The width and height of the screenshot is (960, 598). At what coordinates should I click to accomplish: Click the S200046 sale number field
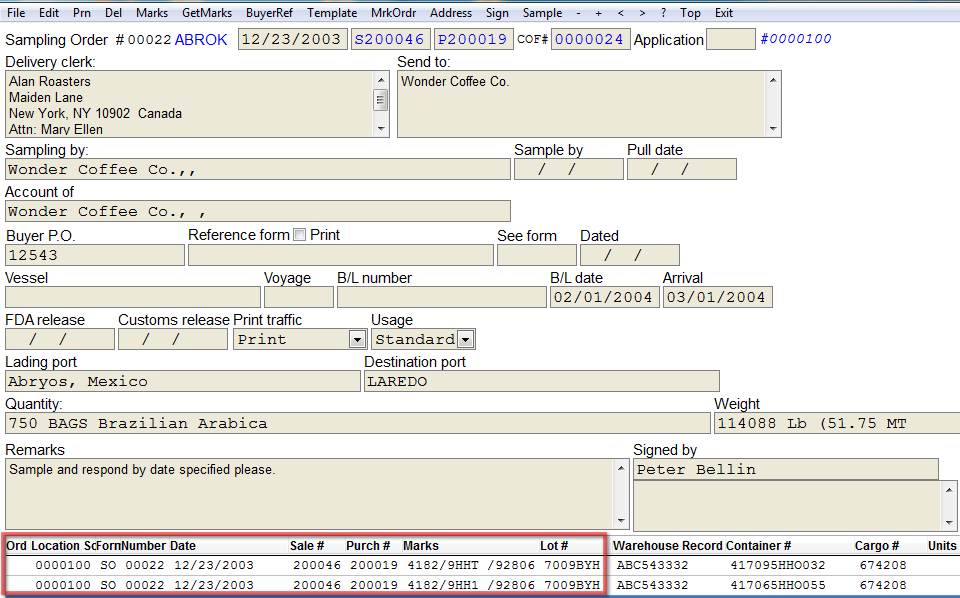pos(391,39)
